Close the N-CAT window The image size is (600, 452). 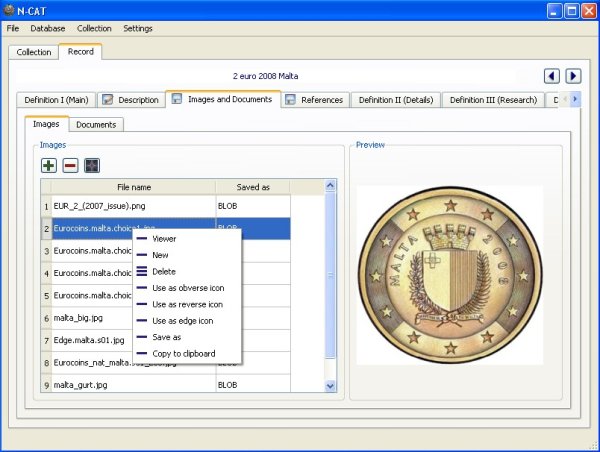point(589,11)
